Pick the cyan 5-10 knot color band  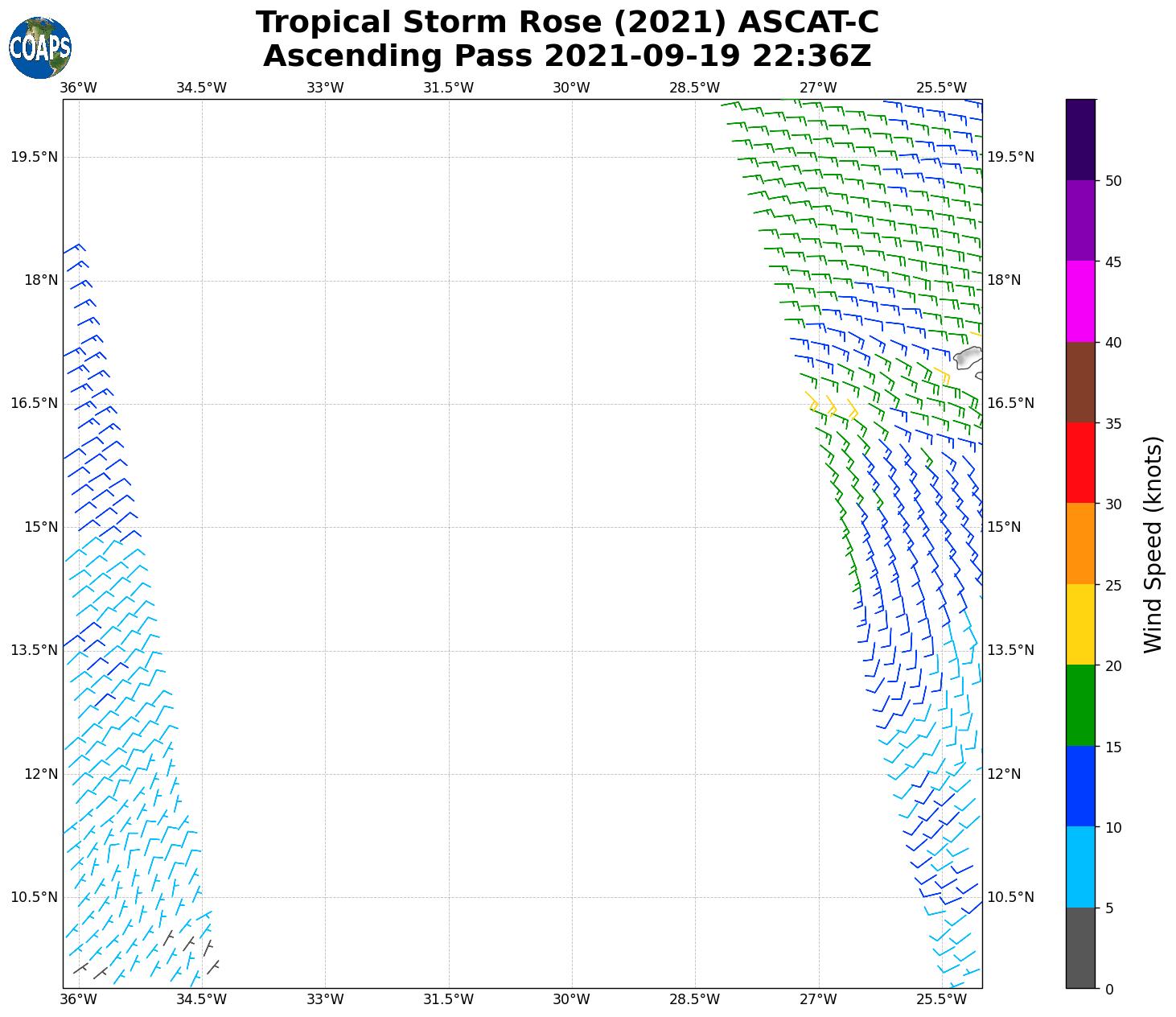pyautogui.click(x=1079, y=867)
